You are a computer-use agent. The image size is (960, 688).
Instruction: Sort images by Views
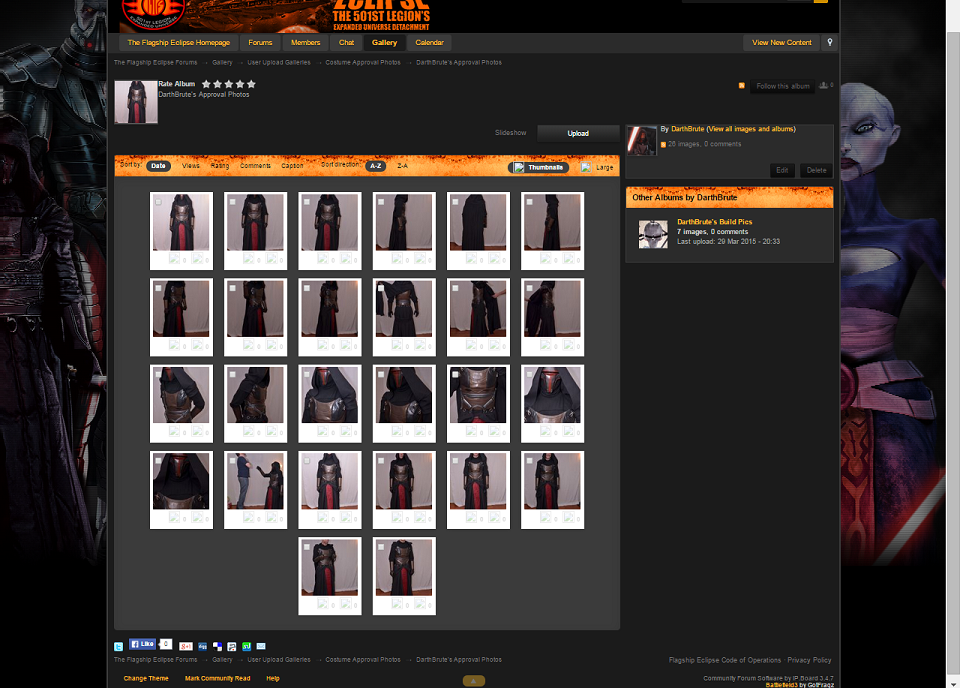tap(190, 166)
